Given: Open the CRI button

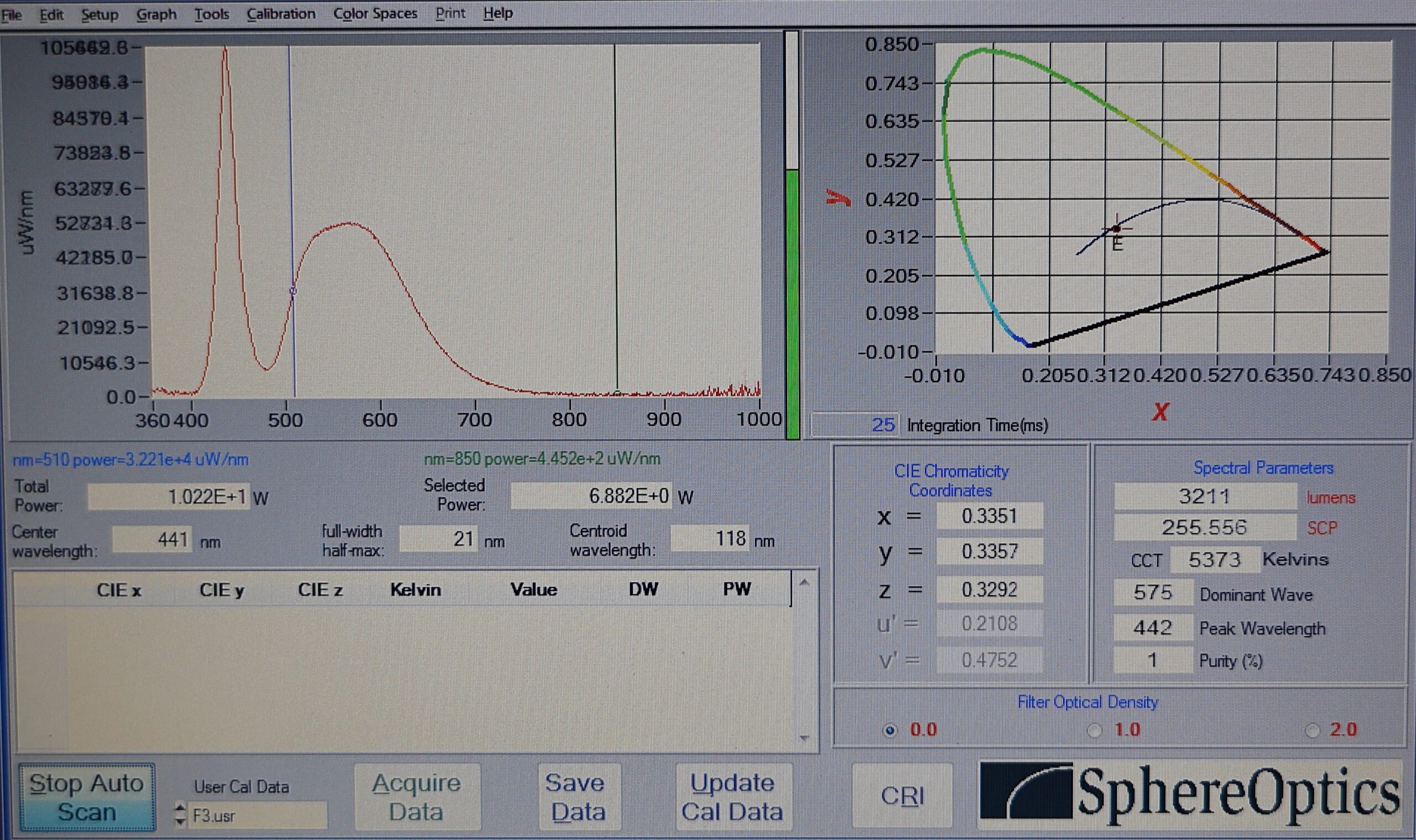Looking at the screenshot, I should (x=903, y=796).
